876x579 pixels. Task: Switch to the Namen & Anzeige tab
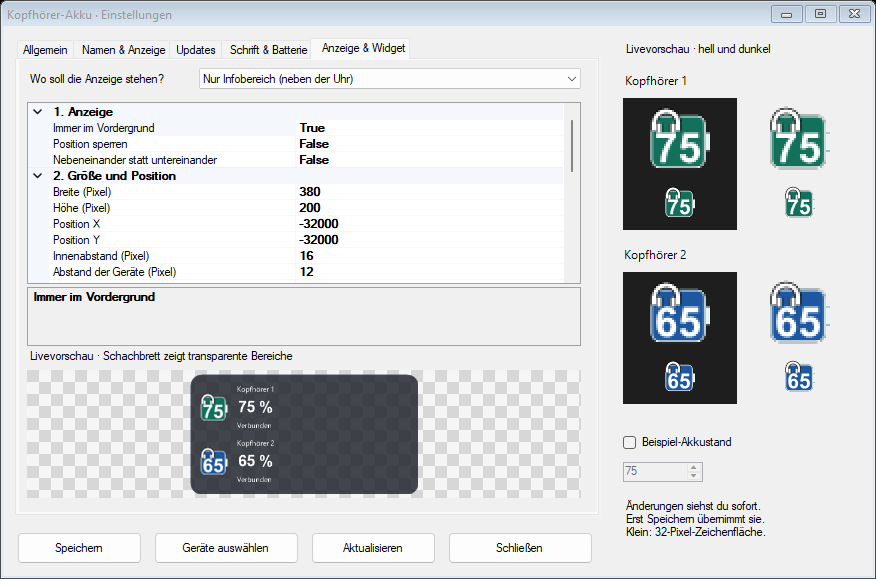[x=123, y=50]
